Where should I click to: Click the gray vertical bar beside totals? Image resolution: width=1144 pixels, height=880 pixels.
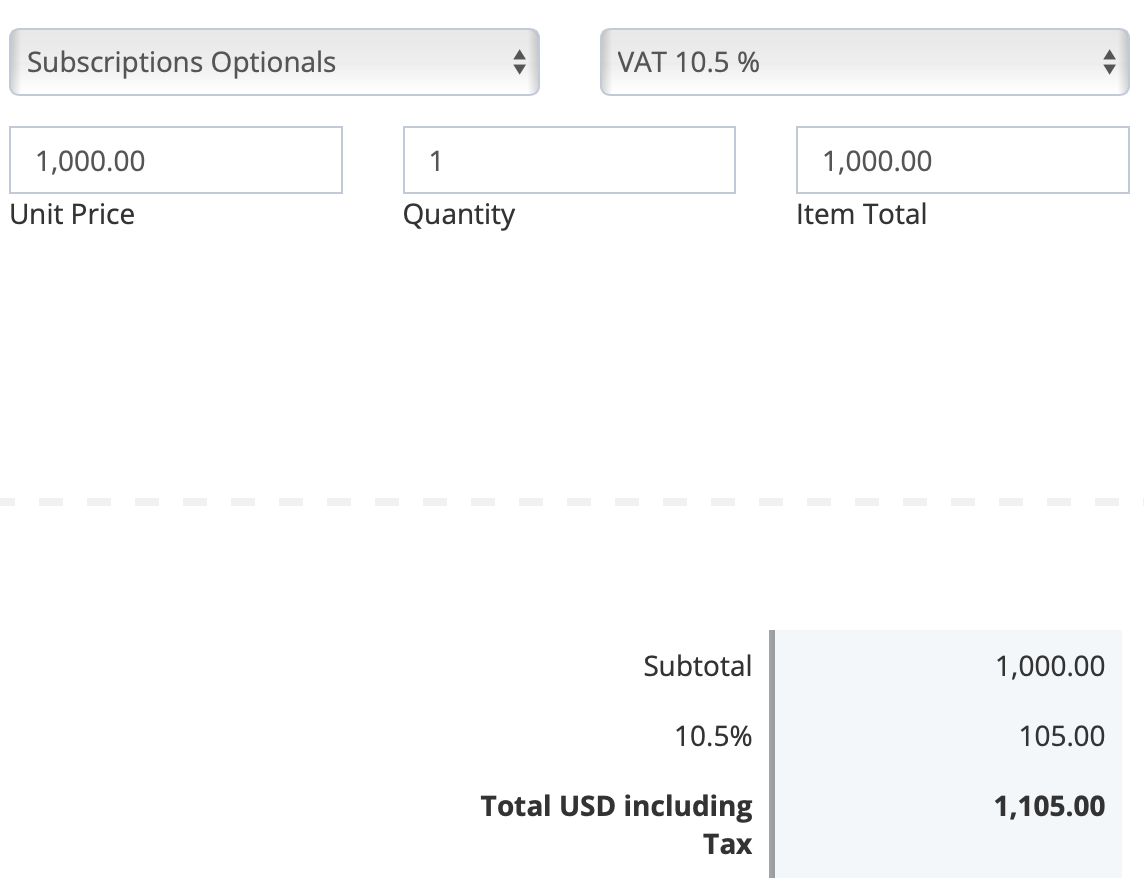772,750
